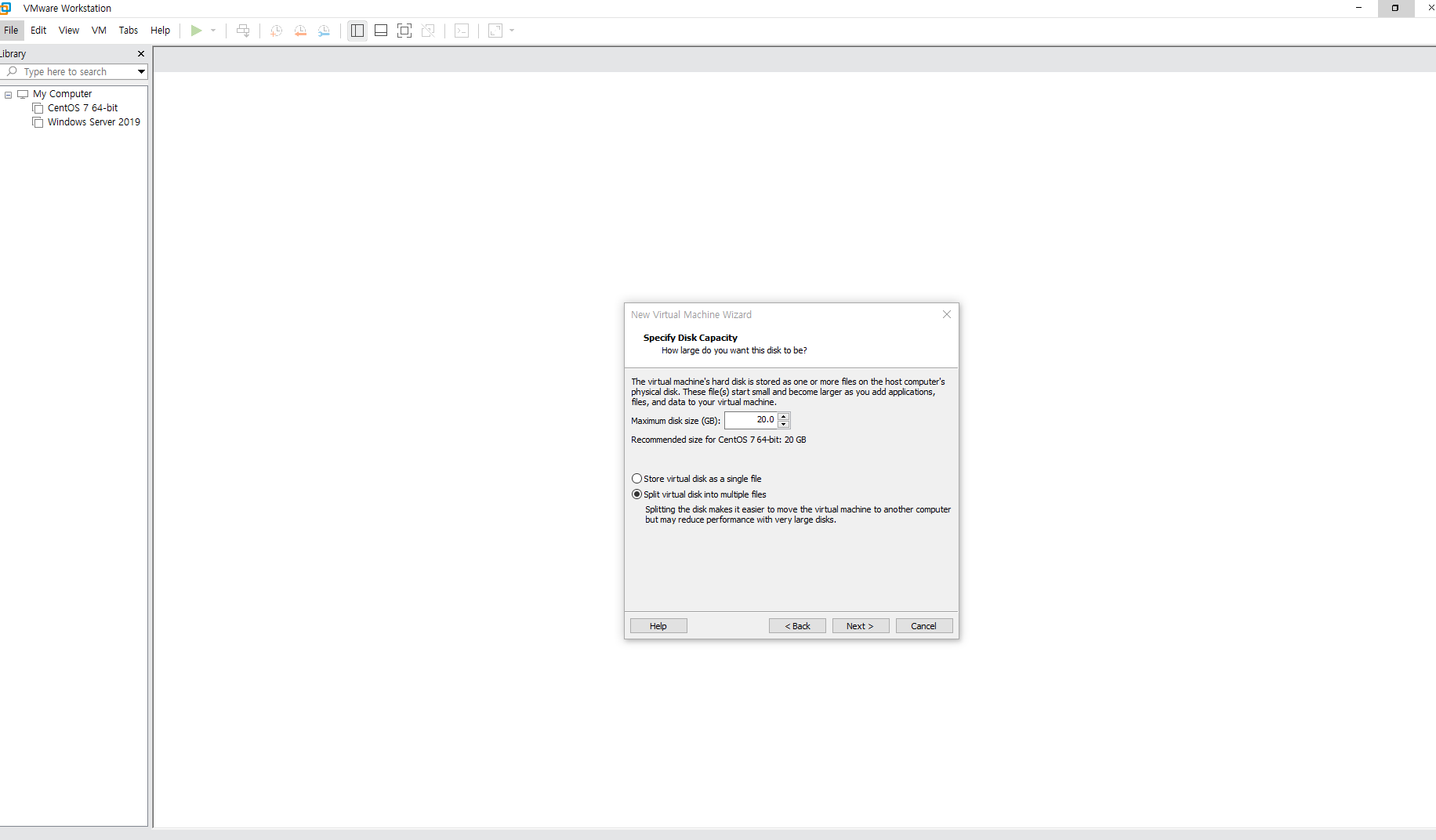Screen dimensions: 1436x840
Task: Open the View menu
Action: tap(69, 31)
